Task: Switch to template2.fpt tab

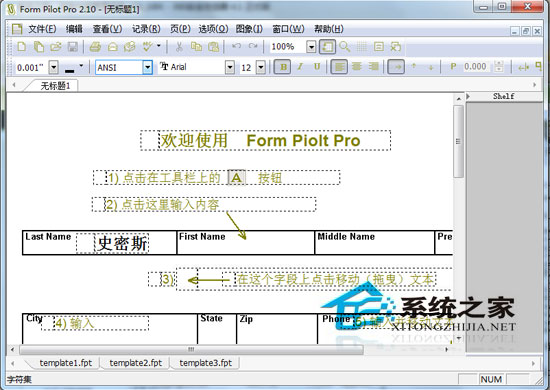Action: (x=136, y=363)
